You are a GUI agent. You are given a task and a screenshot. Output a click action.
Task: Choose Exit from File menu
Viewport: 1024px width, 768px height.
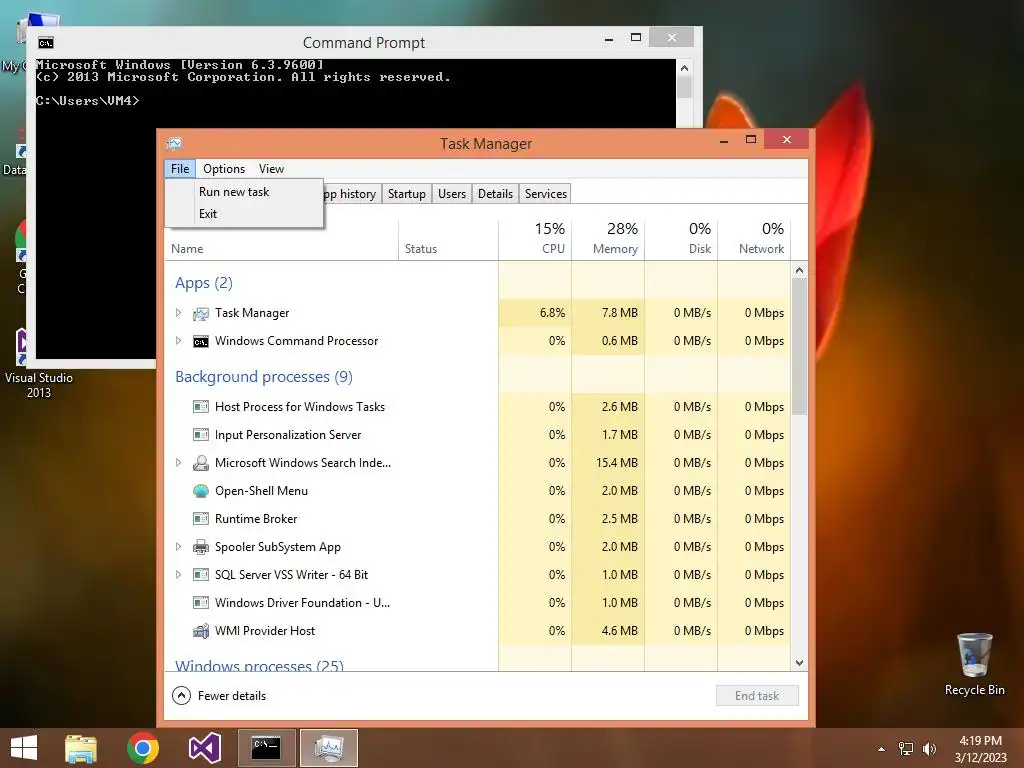pyautogui.click(x=245, y=214)
